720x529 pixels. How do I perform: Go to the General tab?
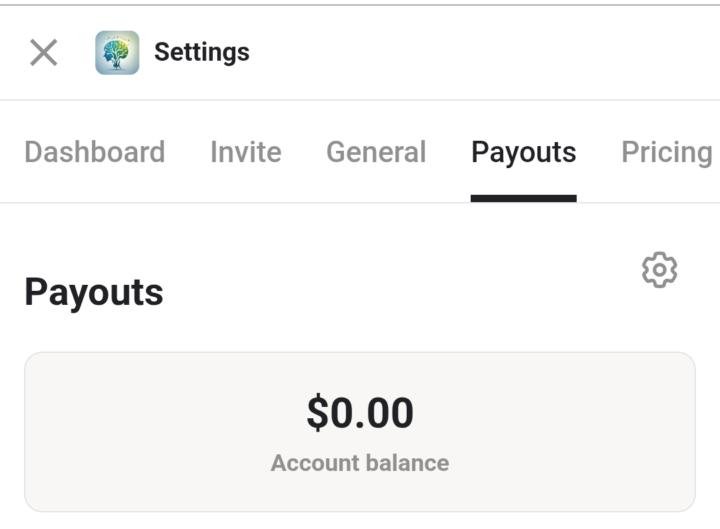[376, 152]
